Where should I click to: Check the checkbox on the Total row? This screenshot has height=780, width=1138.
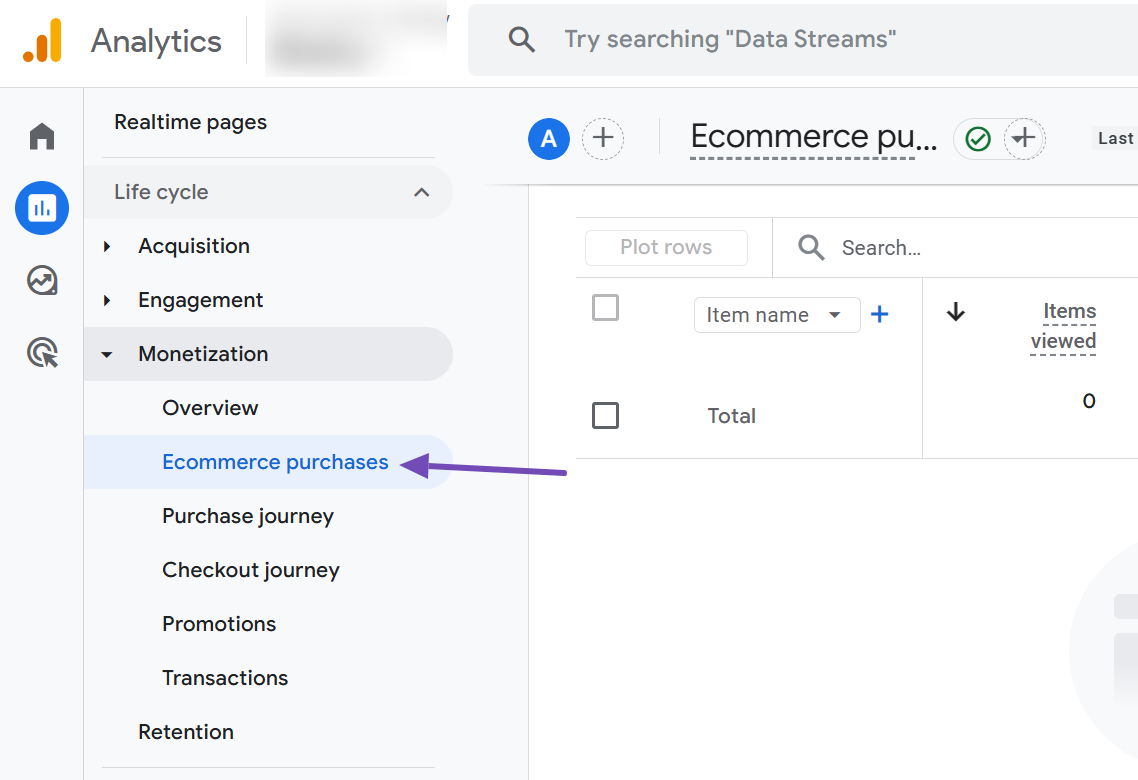click(x=605, y=415)
